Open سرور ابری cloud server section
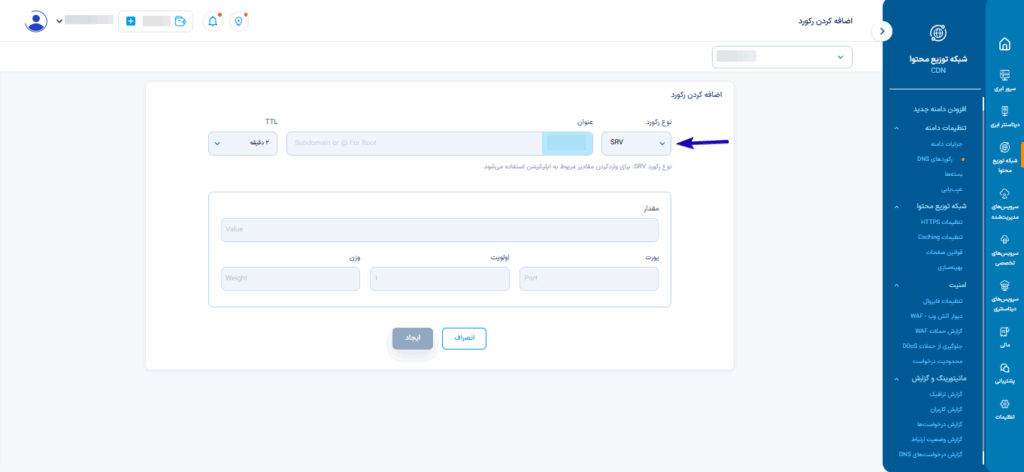1024x472 pixels. click(x=1004, y=80)
